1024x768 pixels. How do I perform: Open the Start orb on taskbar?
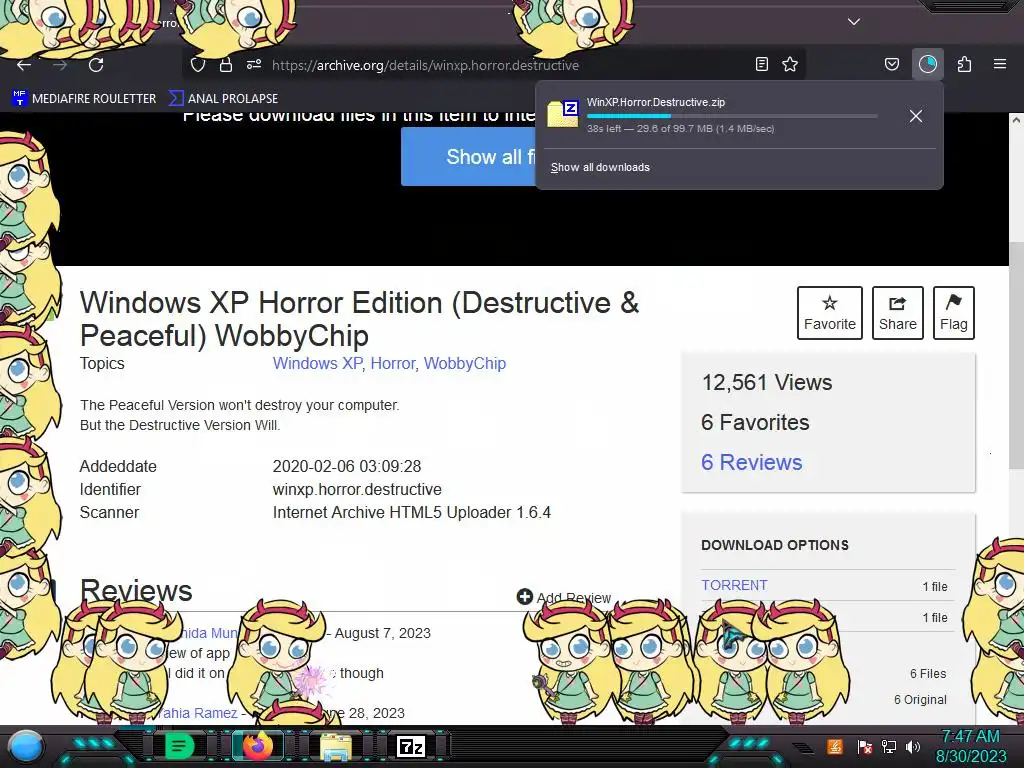26,746
